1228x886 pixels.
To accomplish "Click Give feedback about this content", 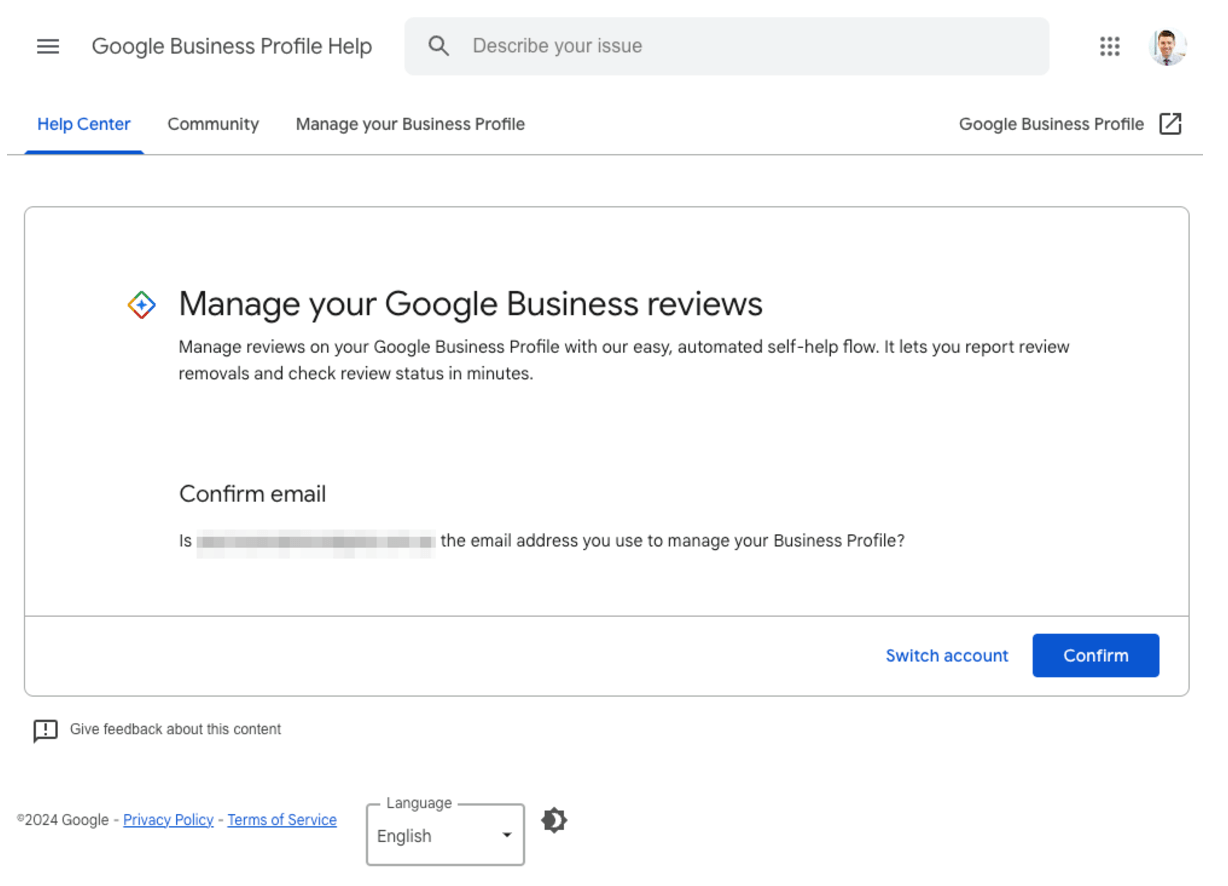I will point(175,730).
